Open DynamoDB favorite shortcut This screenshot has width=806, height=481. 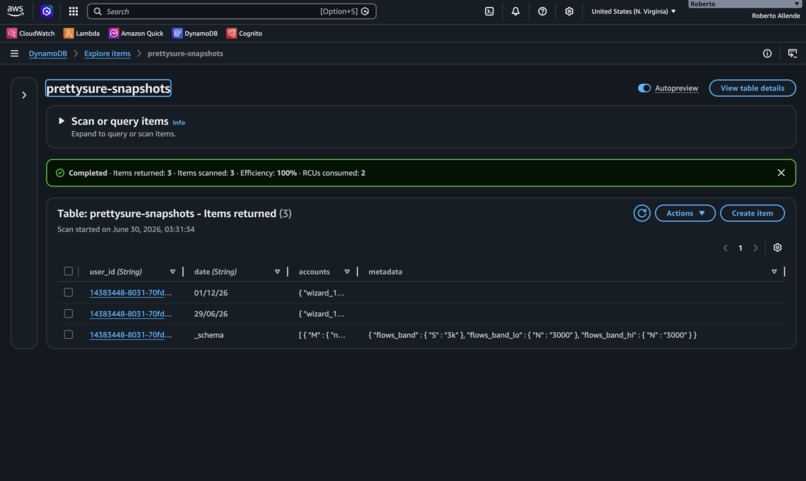coord(195,33)
